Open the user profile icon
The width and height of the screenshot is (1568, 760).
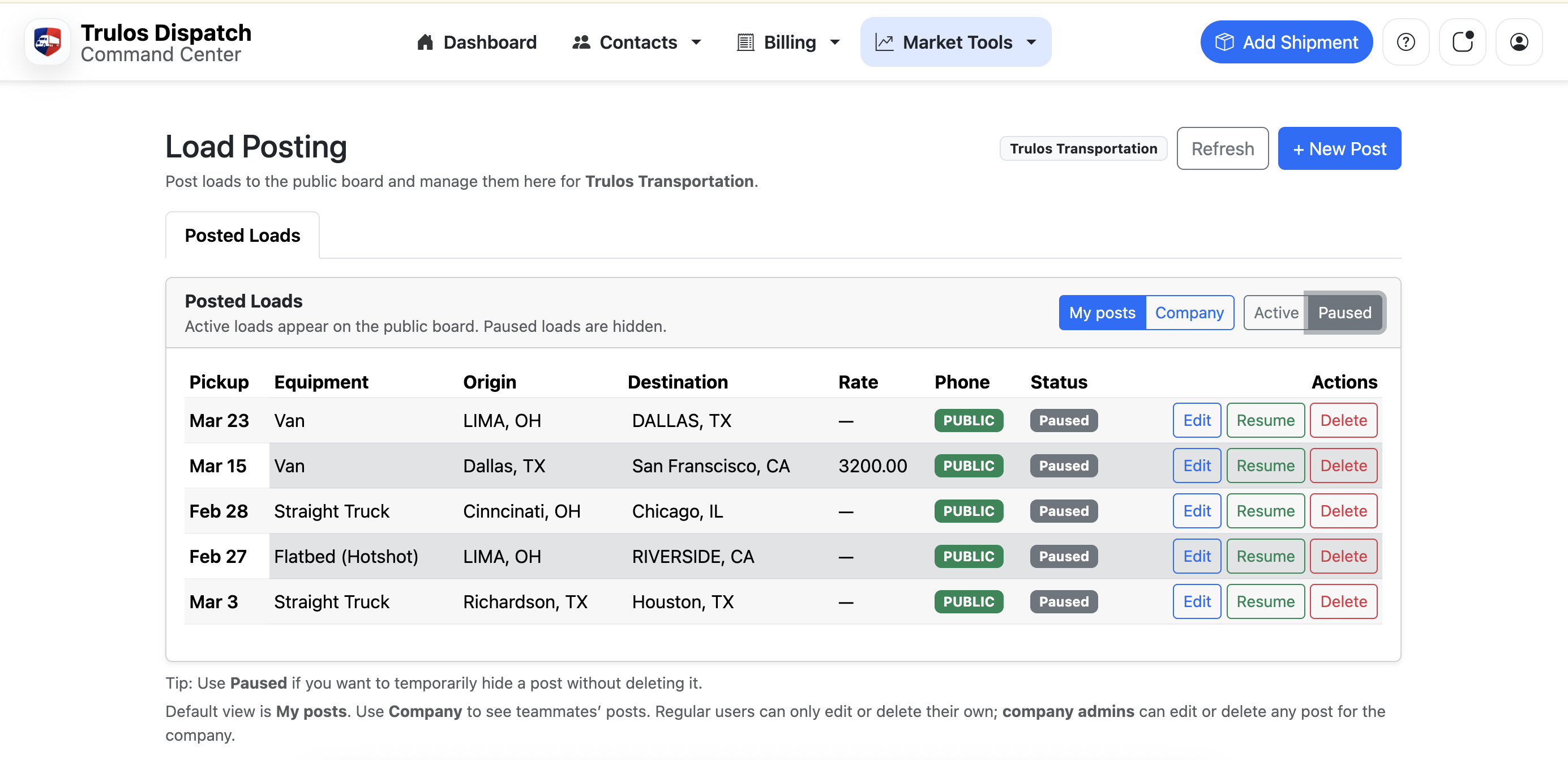pos(1519,42)
